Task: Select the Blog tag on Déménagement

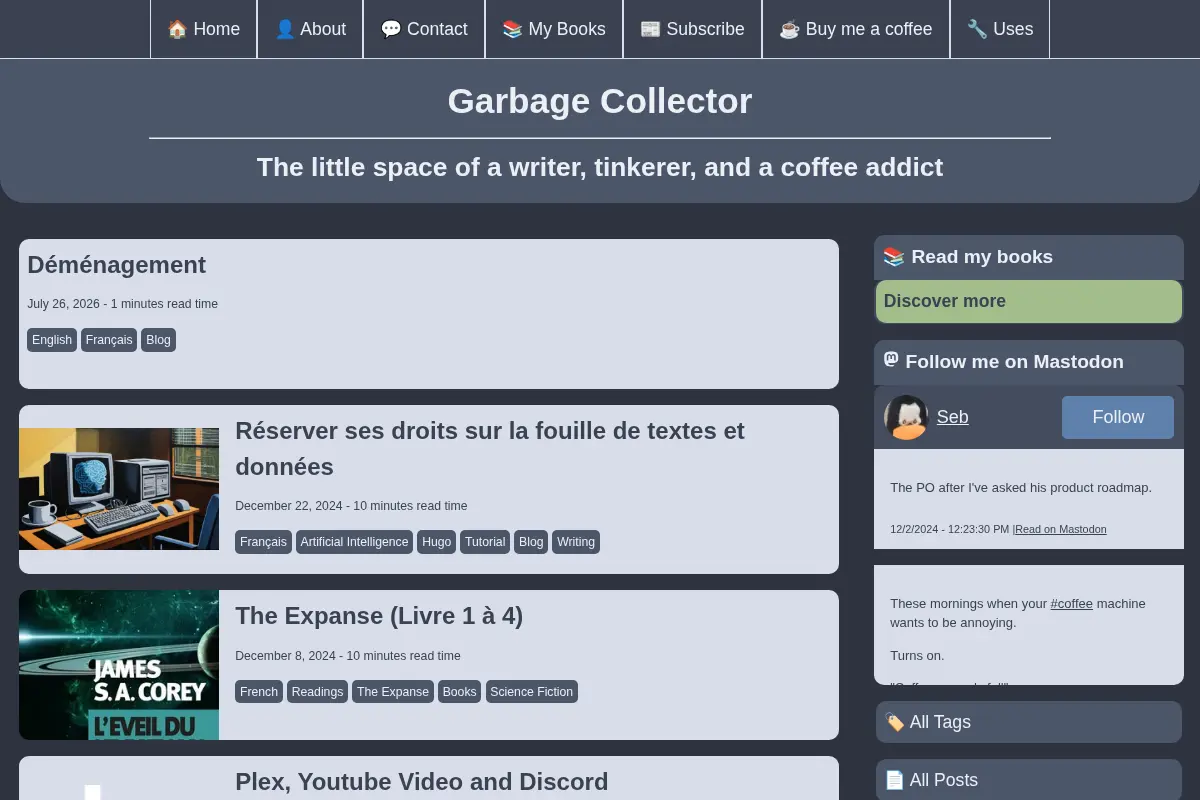Action: point(158,340)
